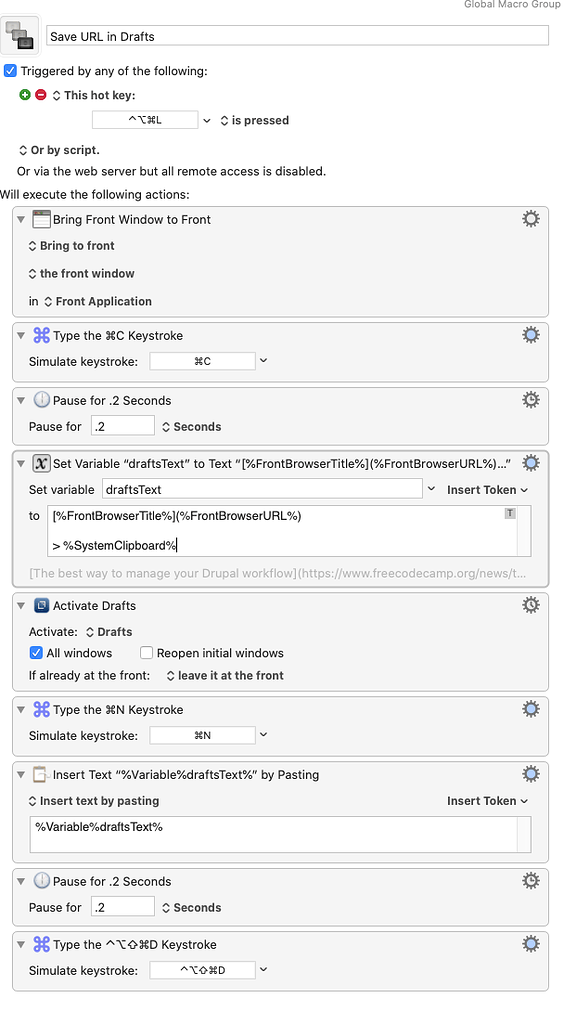Change the Bring to front option
The height and width of the screenshot is (1024, 564).
point(71,246)
